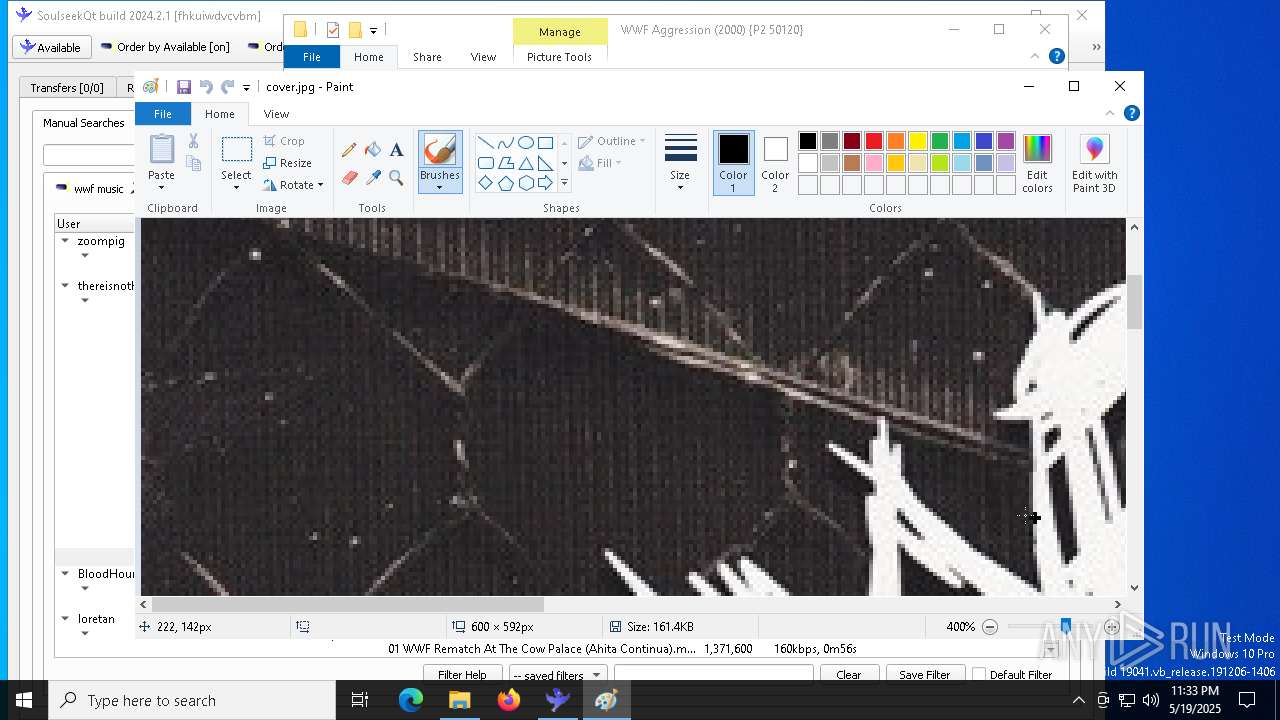This screenshot has height=720, width=1280.
Task: Choose the Right triangle shape
Action: tap(545, 163)
